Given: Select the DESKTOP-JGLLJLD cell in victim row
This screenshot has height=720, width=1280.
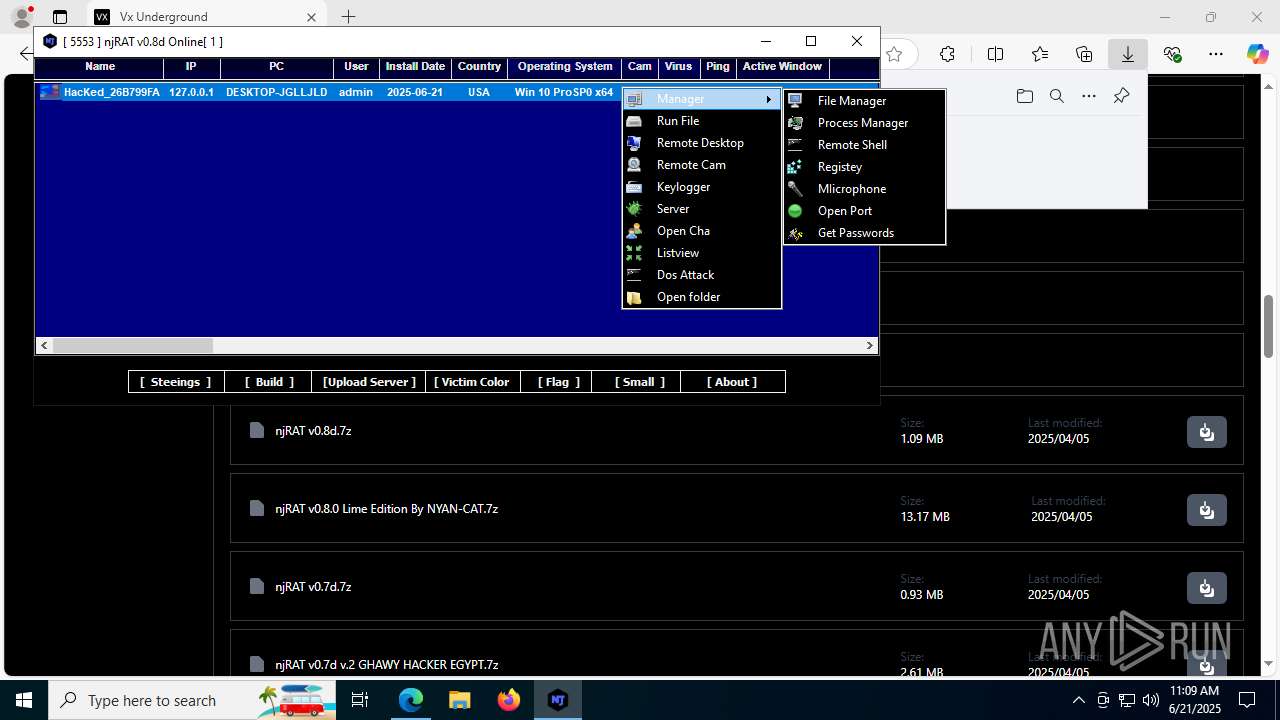Looking at the screenshot, I should pyautogui.click(x=276, y=92).
